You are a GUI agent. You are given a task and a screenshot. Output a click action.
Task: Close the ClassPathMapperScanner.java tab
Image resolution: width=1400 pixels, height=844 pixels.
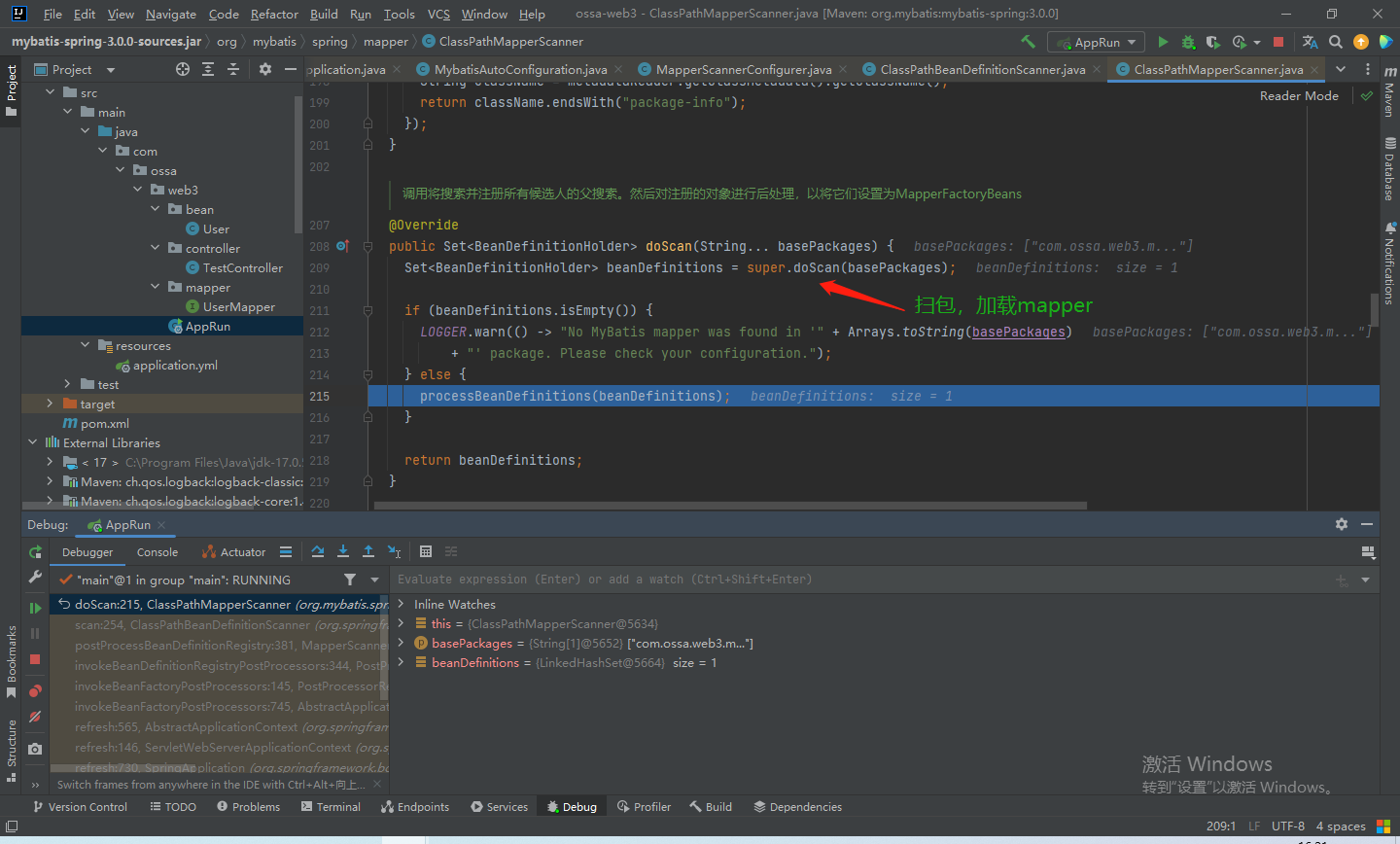(x=1315, y=69)
